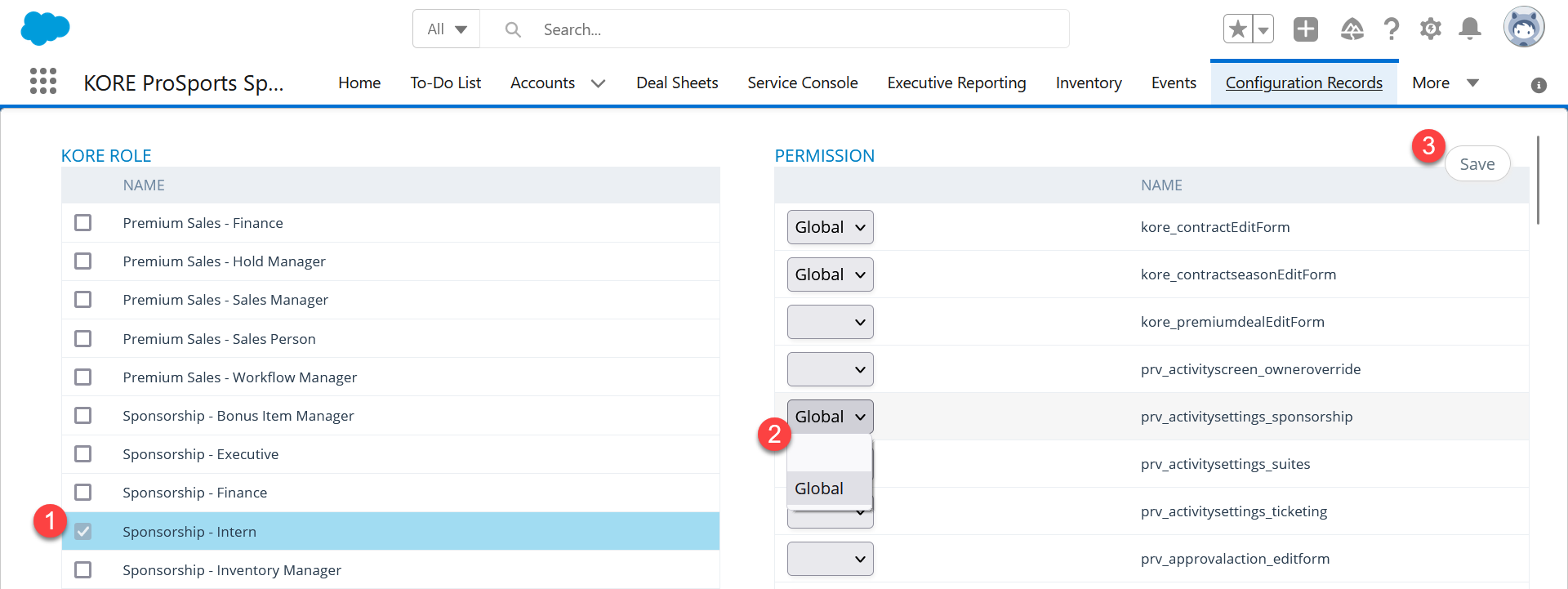This screenshot has height=589, width=1568.
Task: Check the Premium Sales - Finance role
Action: [82, 223]
